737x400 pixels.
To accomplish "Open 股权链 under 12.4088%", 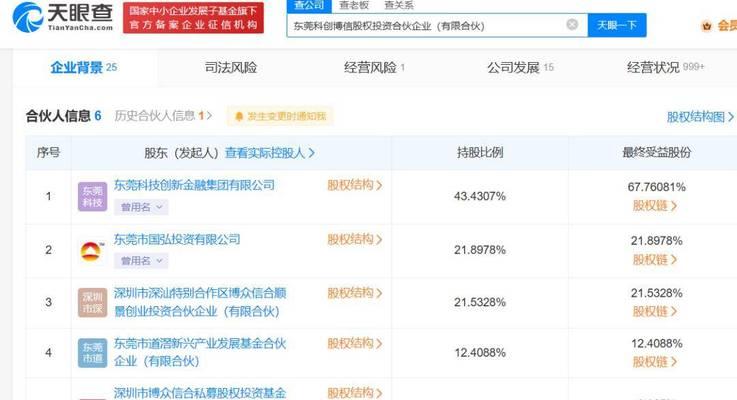I will click(655, 361).
